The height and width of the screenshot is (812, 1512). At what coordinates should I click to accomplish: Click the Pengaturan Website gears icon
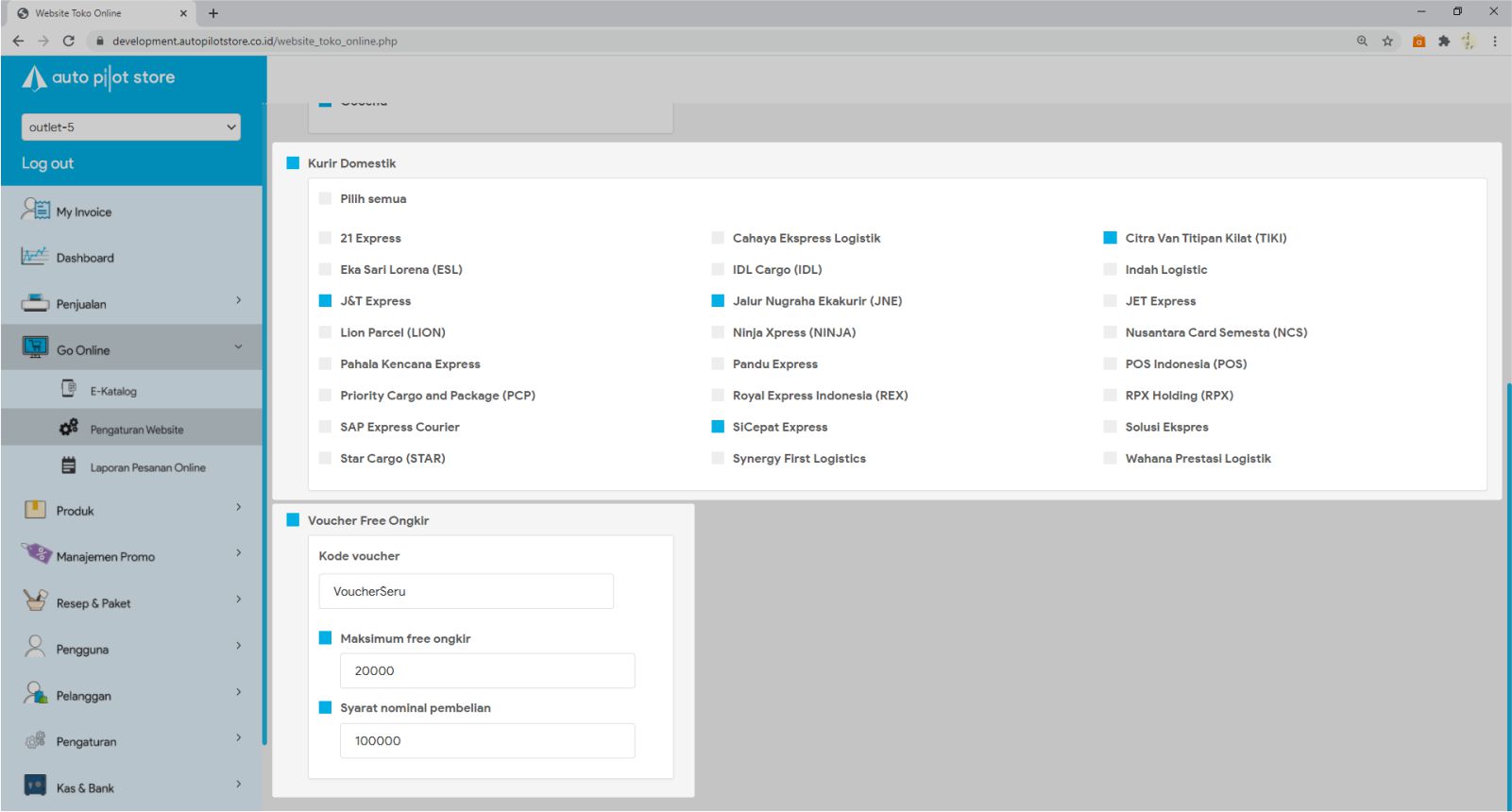click(x=69, y=428)
